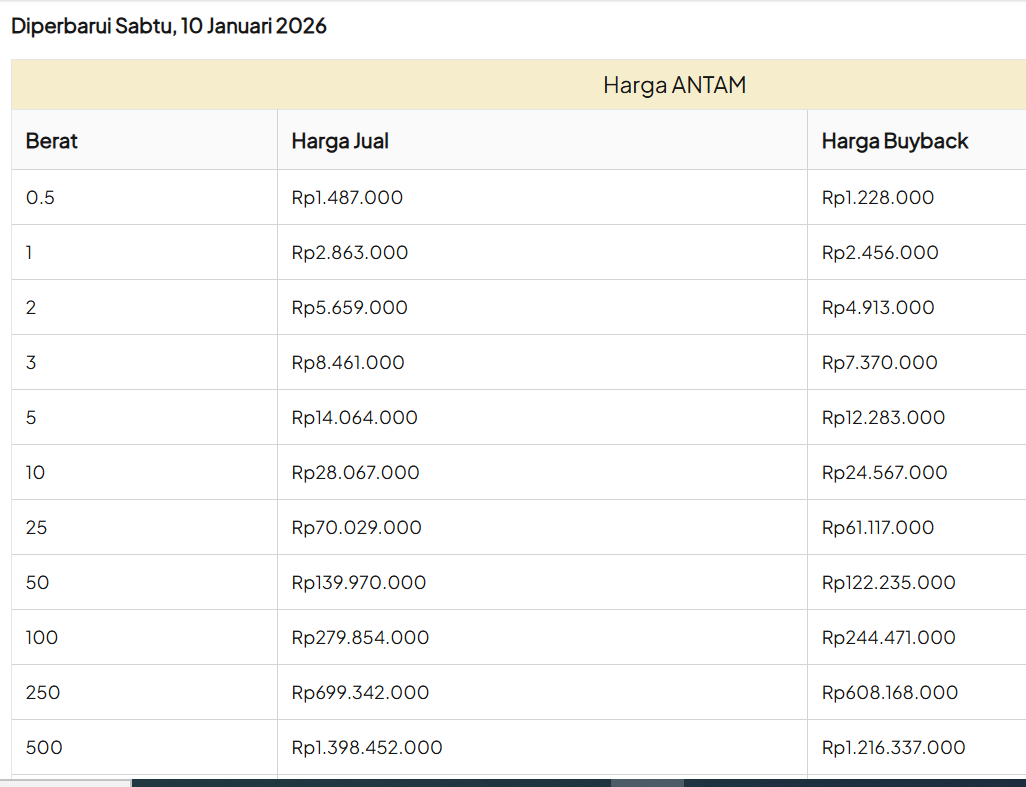Click the 500 gram weight cell
Viewport: 1026px width, 787px height.
coord(44,748)
